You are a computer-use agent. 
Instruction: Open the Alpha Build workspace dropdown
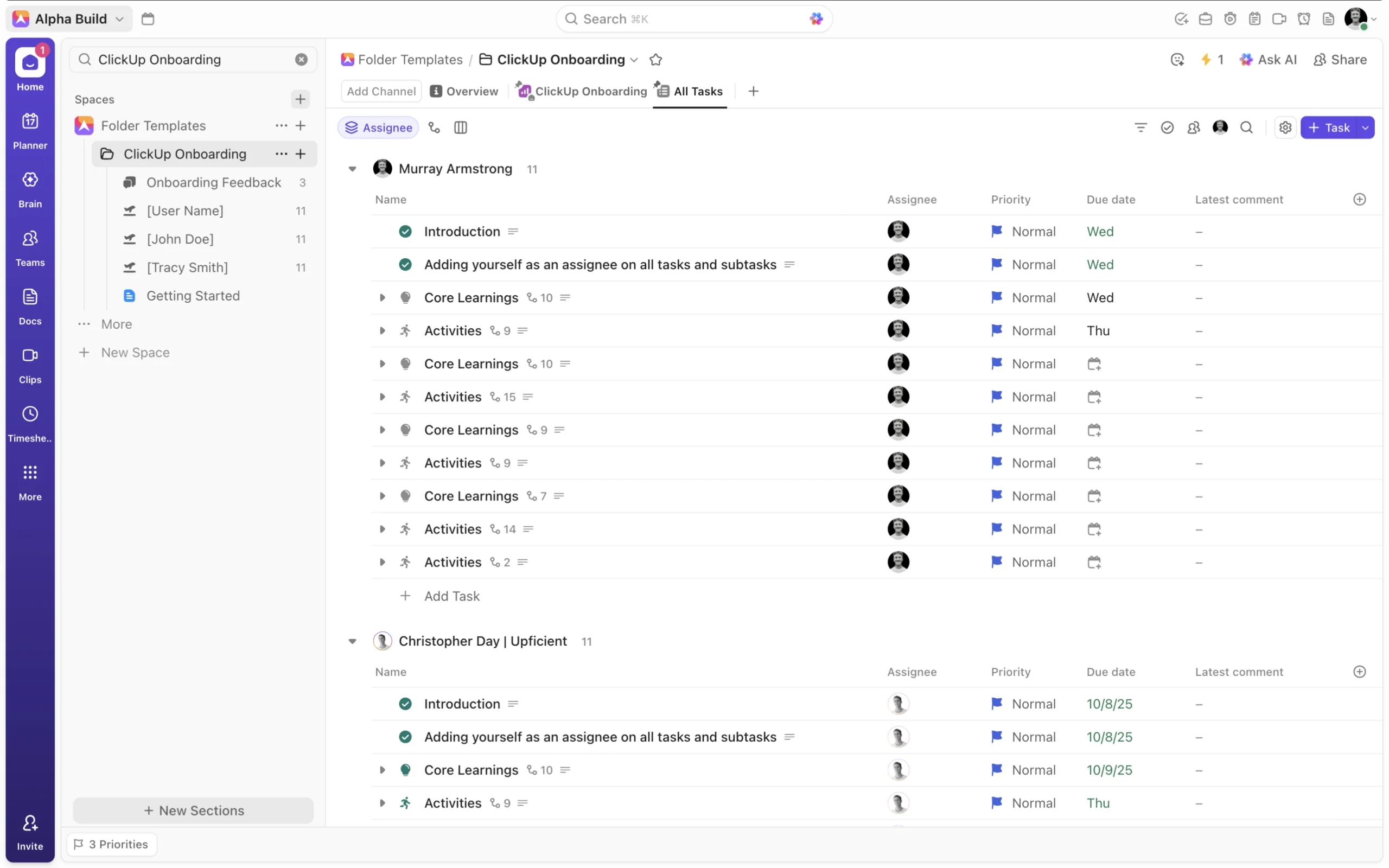click(69, 19)
